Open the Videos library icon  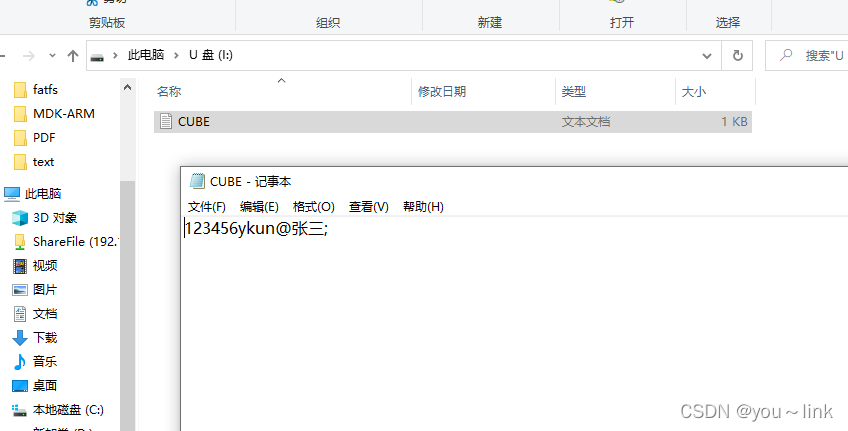coord(20,266)
